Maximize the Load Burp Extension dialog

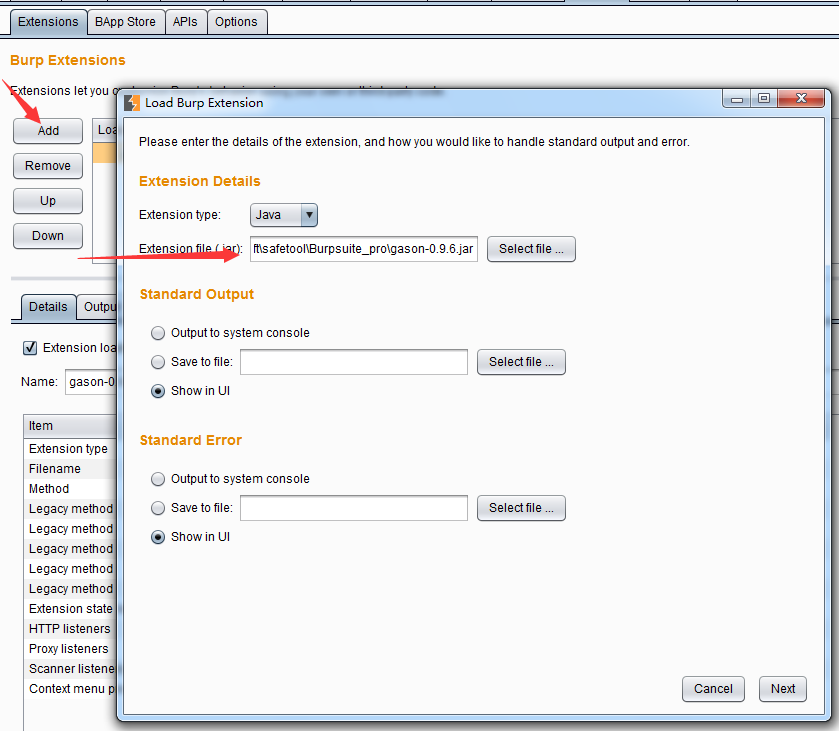pyautogui.click(x=764, y=99)
